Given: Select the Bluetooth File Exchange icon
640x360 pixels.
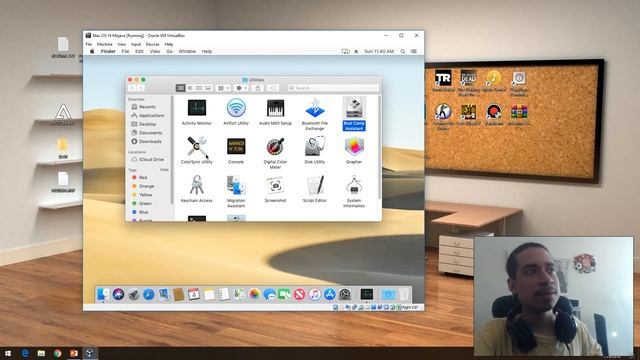Looking at the screenshot, I should [315, 108].
